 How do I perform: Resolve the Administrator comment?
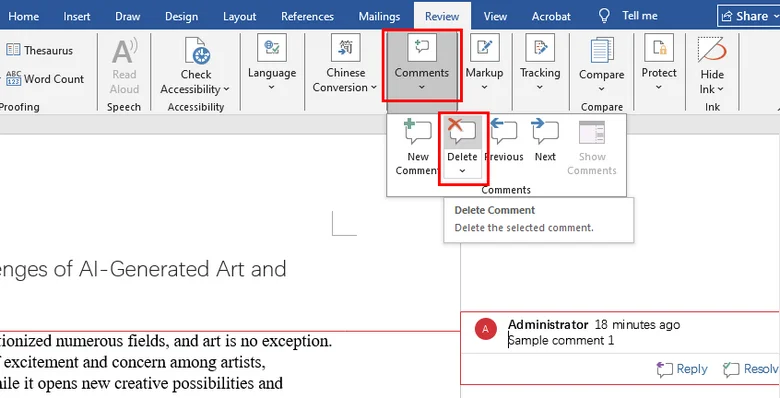tap(751, 369)
